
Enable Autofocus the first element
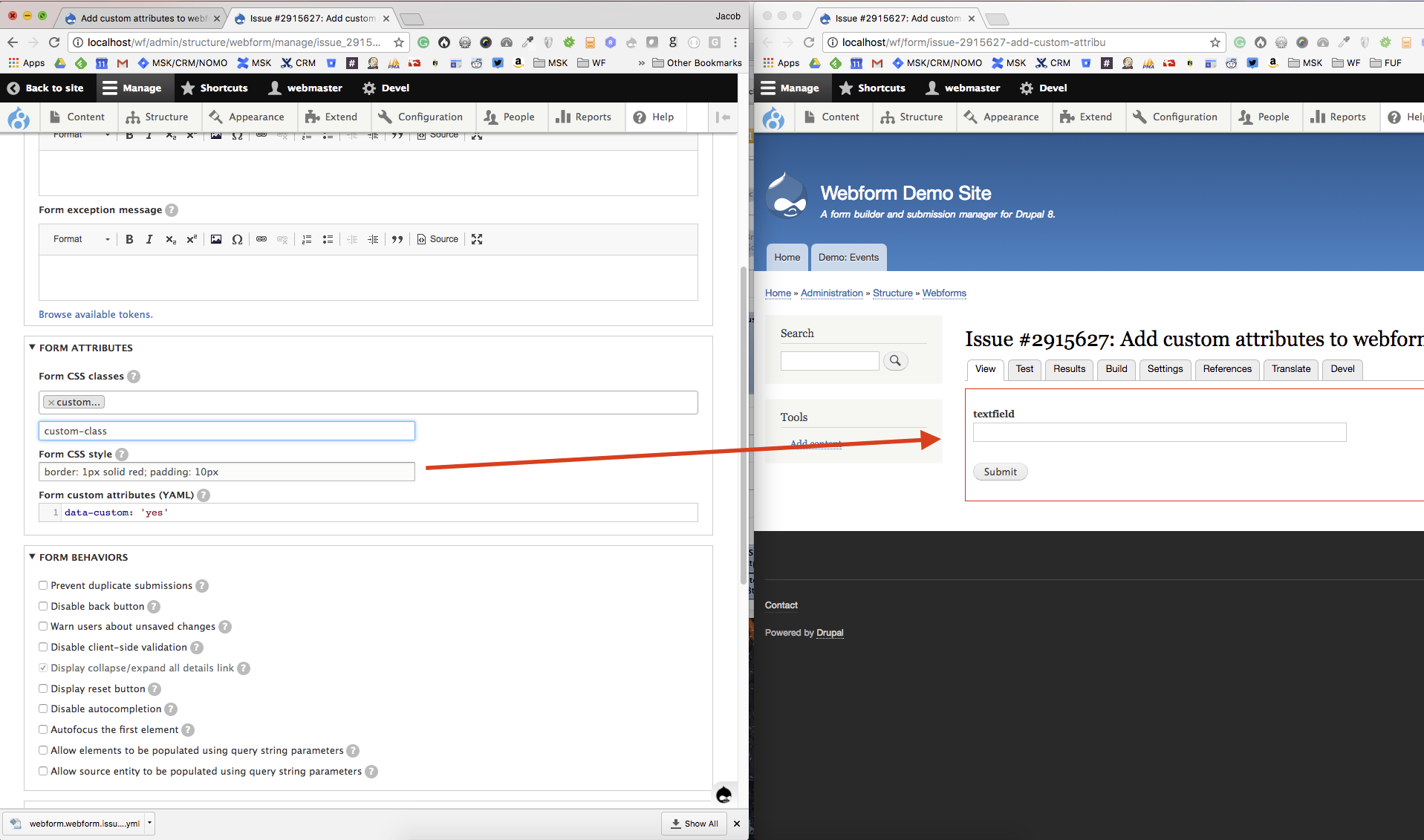click(43, 729)
